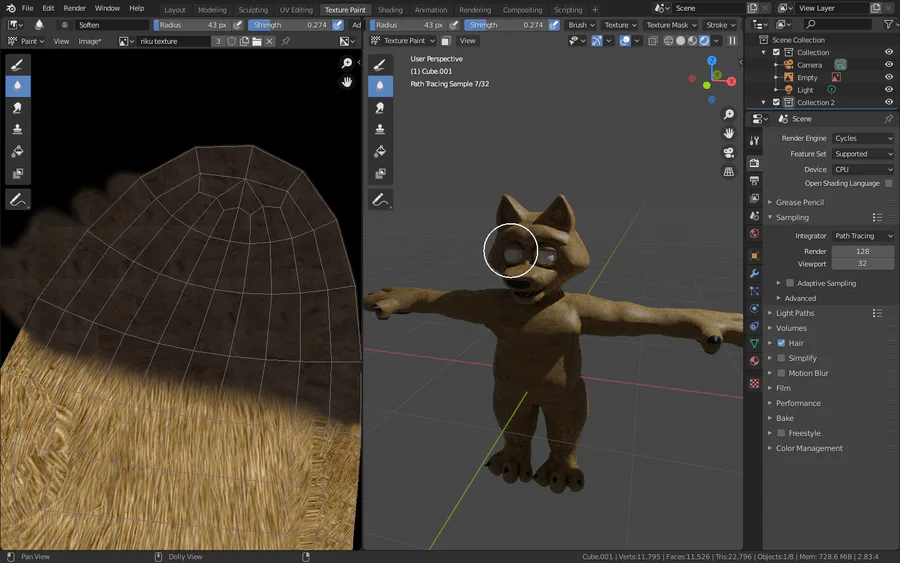Viewport: 900px width, 563px height.
Task: Open the outliner filter funnel
Action: [888, 24]
